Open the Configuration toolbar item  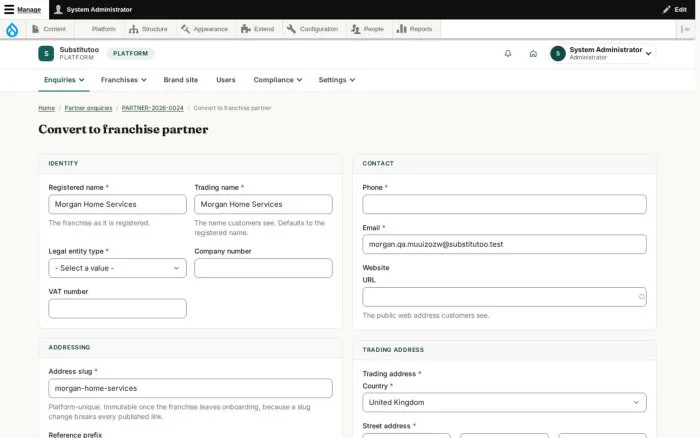pyautogui.click(x=312, y=29)
